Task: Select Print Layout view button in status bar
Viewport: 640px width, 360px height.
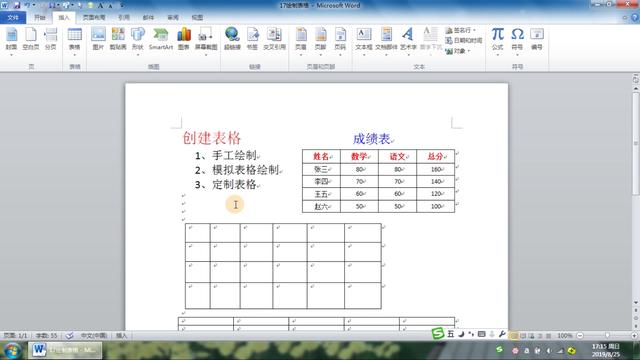Action: 514,336
